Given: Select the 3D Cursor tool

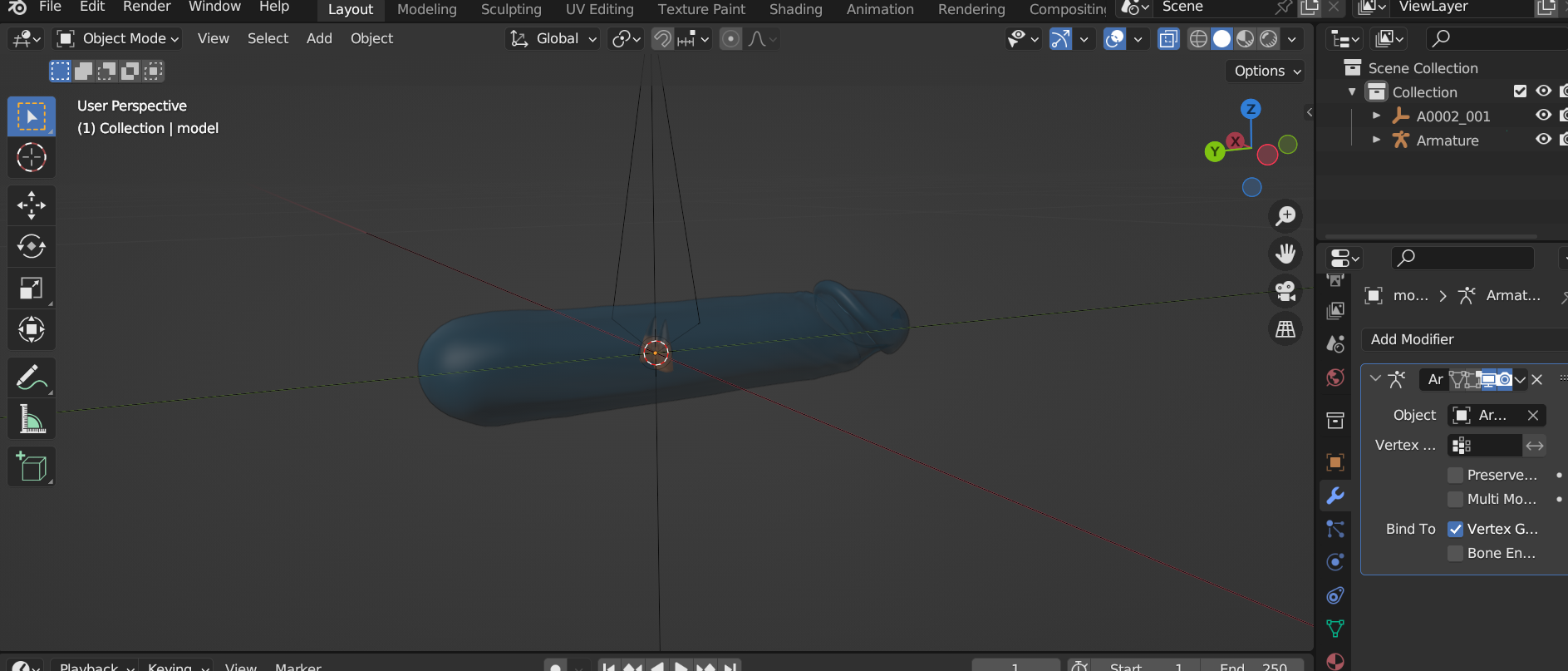Looking at the screenshot, I should (32, 157).
